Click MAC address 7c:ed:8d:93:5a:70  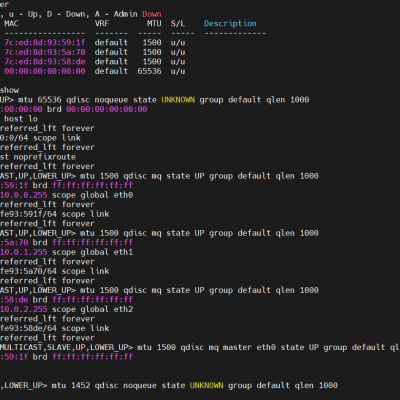[x=45, y=52]
